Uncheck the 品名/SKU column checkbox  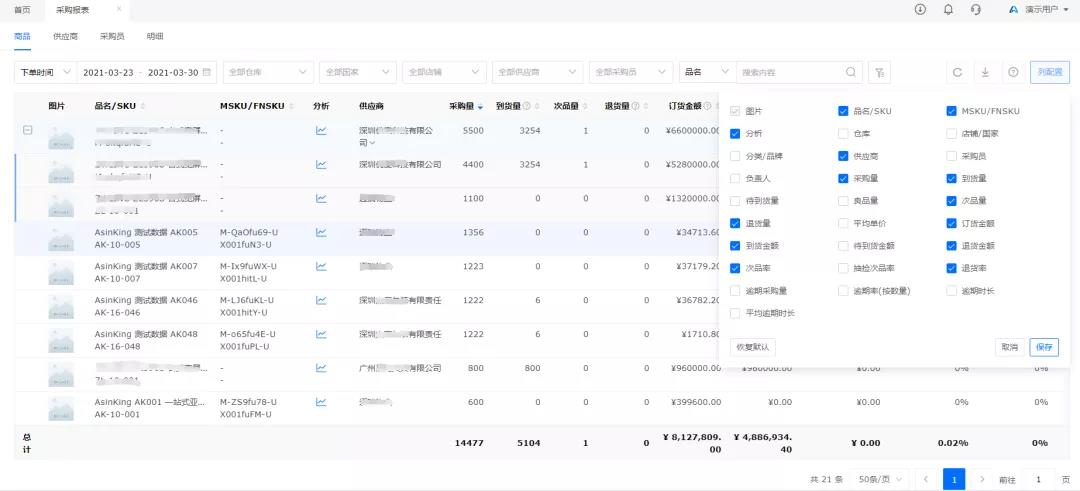pos(843,111)
